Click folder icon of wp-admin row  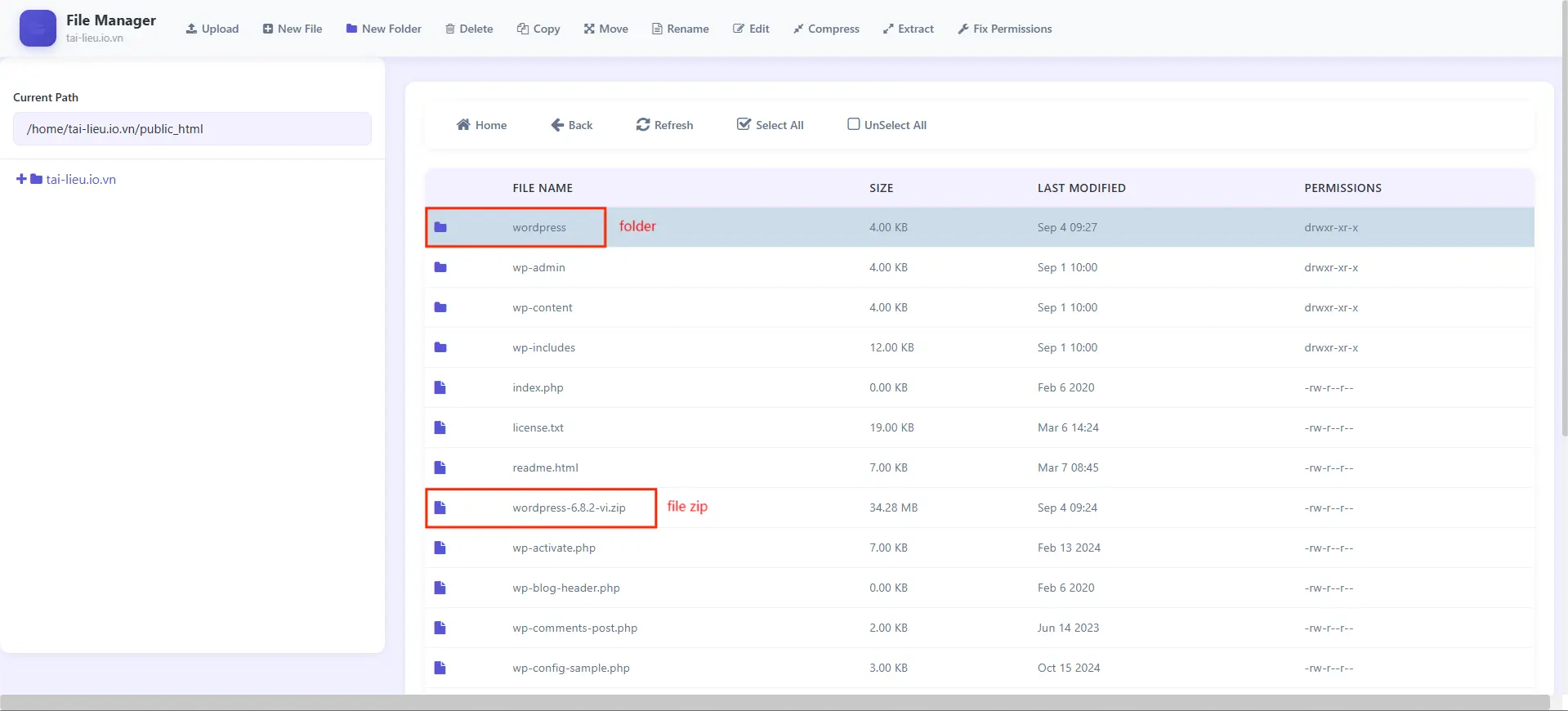pos(440,267)
